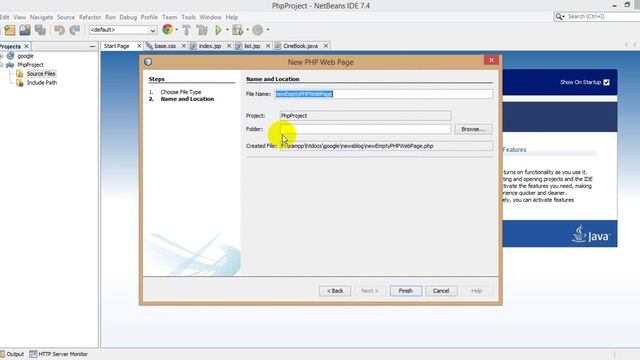This screenshot has width=640, height=360.
Task: Open the Navigate menu
Action: coord(41,17)
